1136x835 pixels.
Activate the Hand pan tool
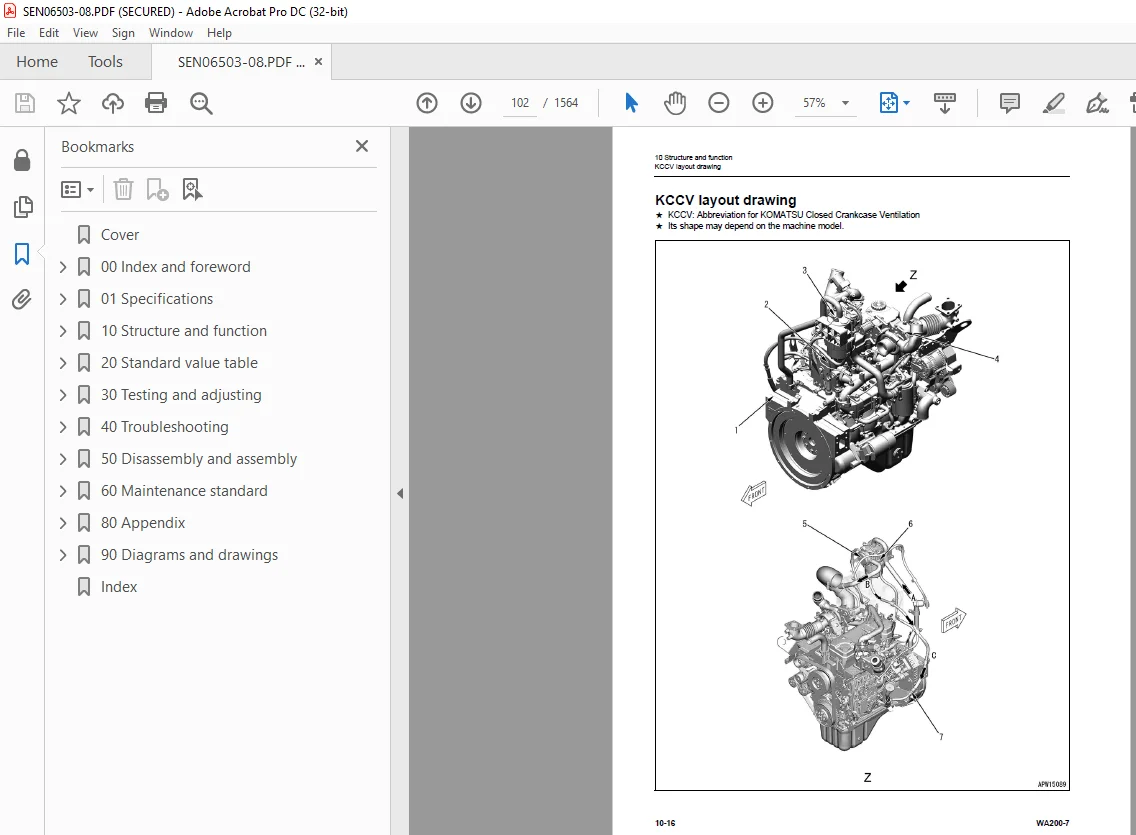pyautogui.click(x=674, y=103)
